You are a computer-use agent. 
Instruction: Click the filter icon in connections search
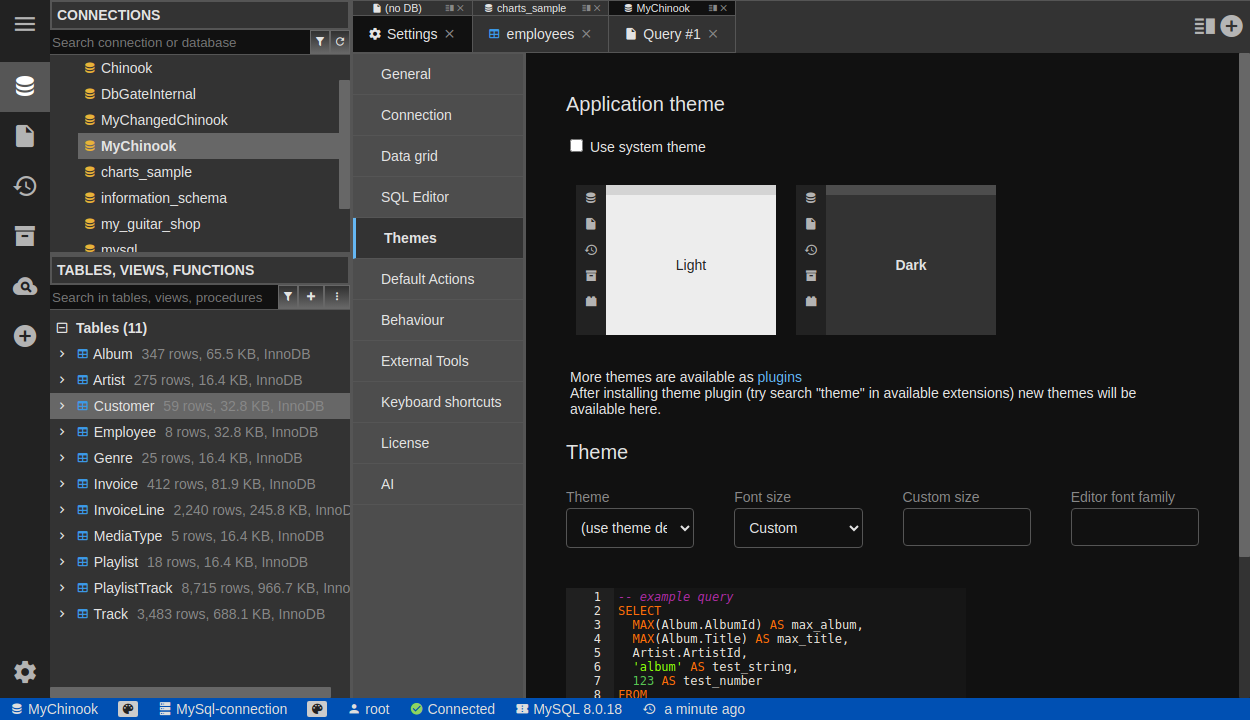pyautogui.click(x=320, y=42)
